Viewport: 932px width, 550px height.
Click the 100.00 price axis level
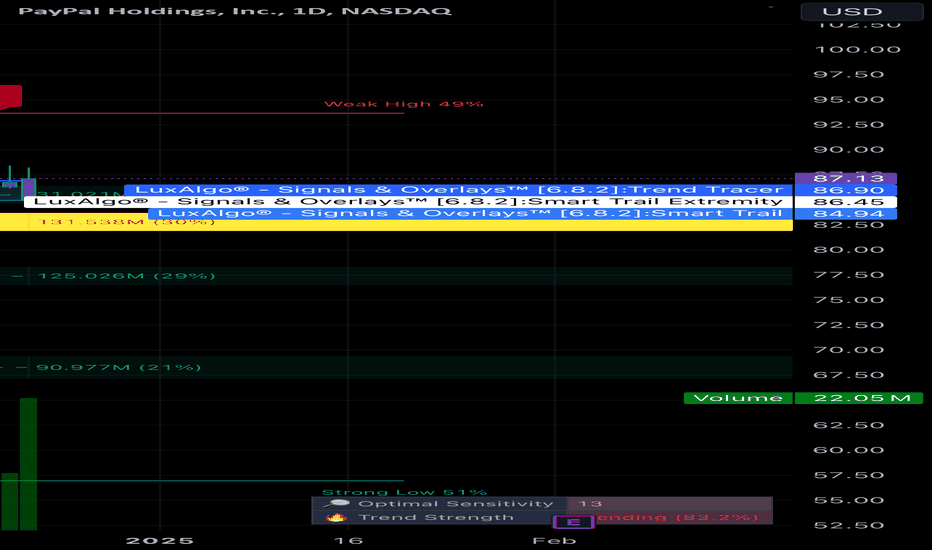click(x=858, y=49)
